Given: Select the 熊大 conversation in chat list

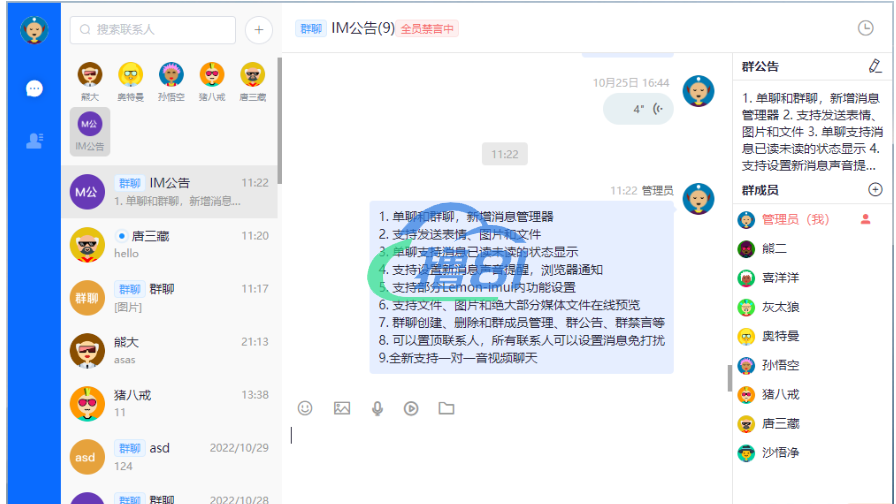Looking at the screenshot, I should (x=170, y=350).
